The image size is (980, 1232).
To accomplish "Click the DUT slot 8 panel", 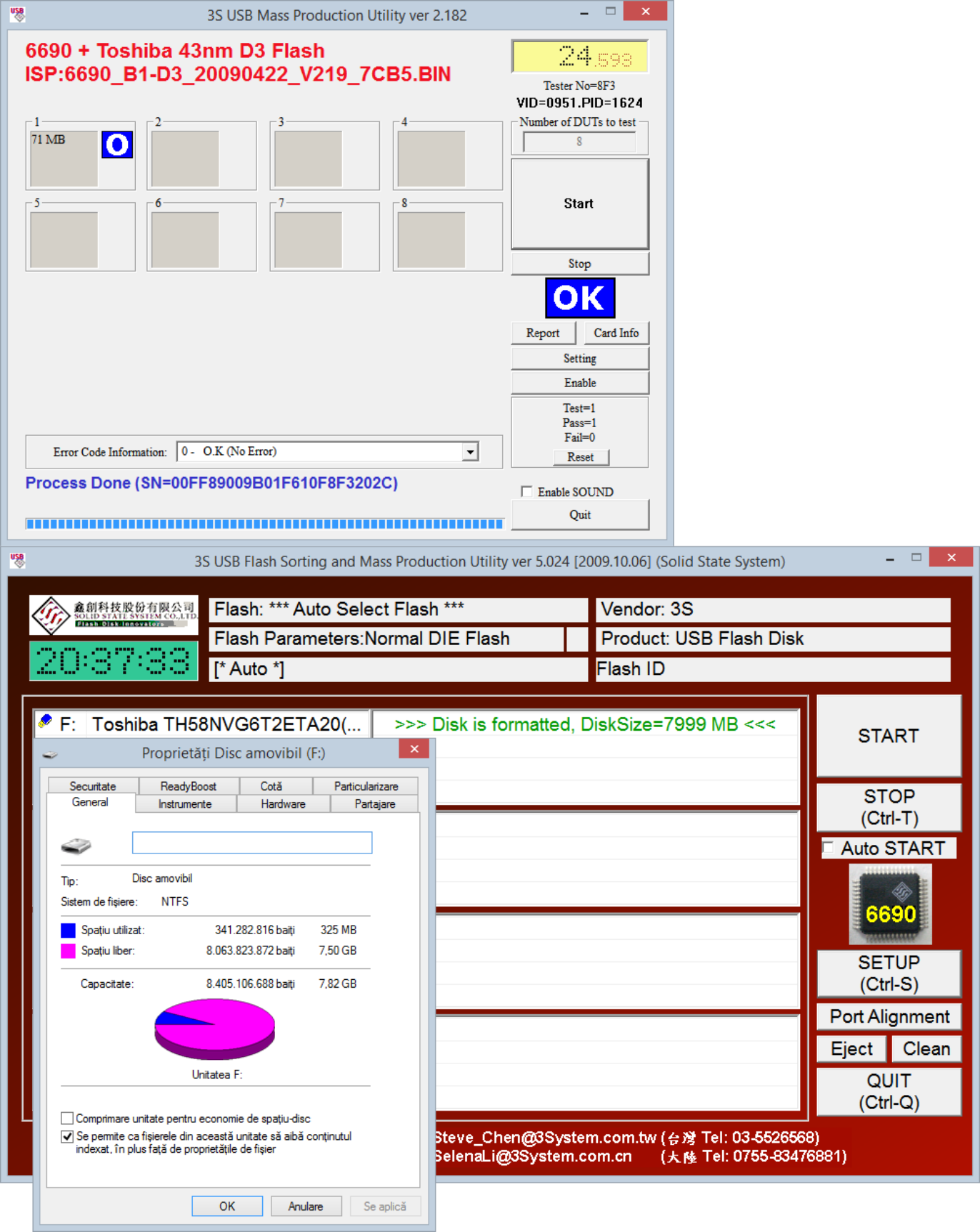I will 448,237.
